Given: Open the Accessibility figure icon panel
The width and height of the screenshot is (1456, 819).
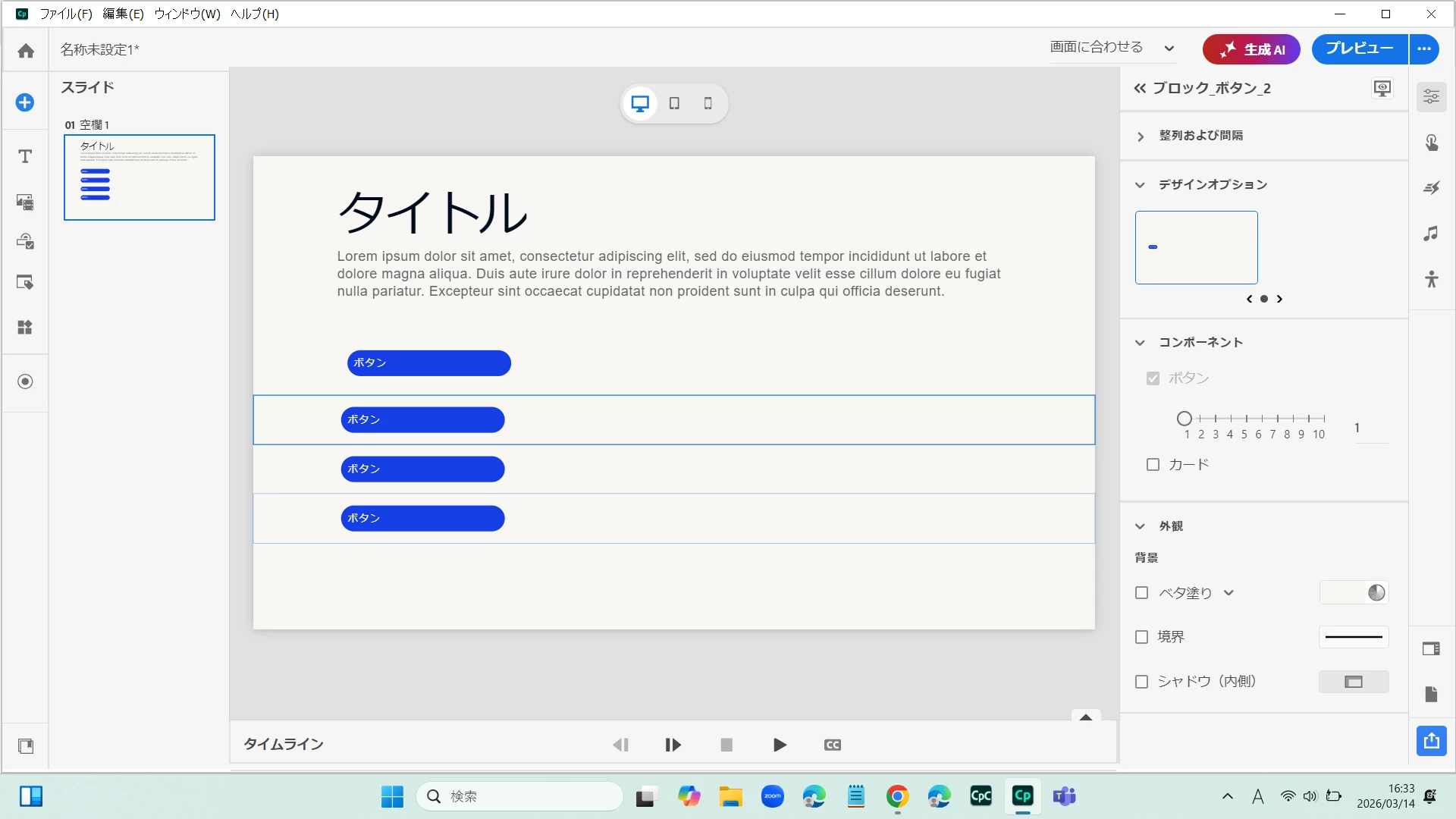Looking at the screenshot, I should point(1431,279).
